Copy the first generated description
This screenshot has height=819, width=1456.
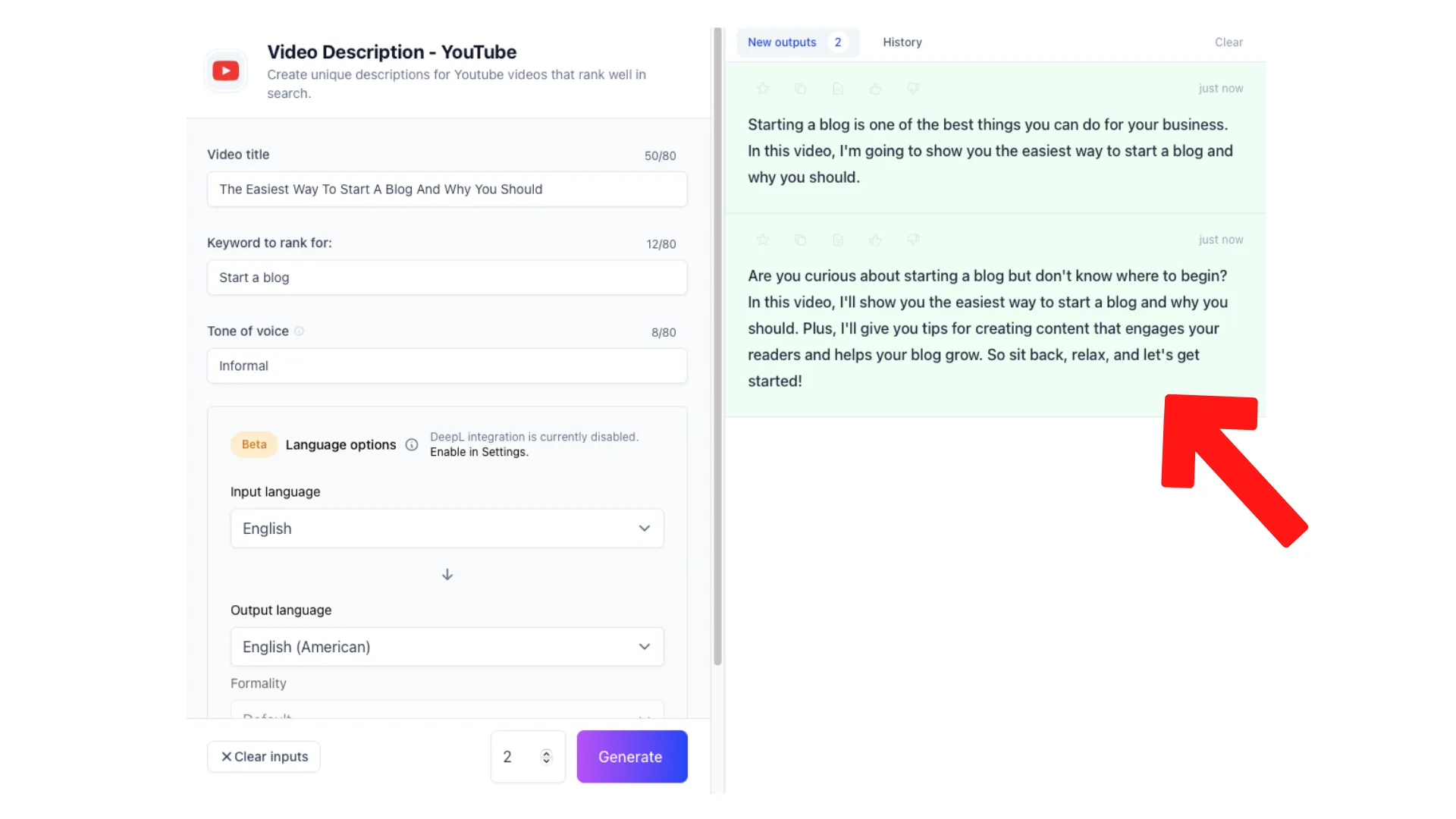coord(801,88)
